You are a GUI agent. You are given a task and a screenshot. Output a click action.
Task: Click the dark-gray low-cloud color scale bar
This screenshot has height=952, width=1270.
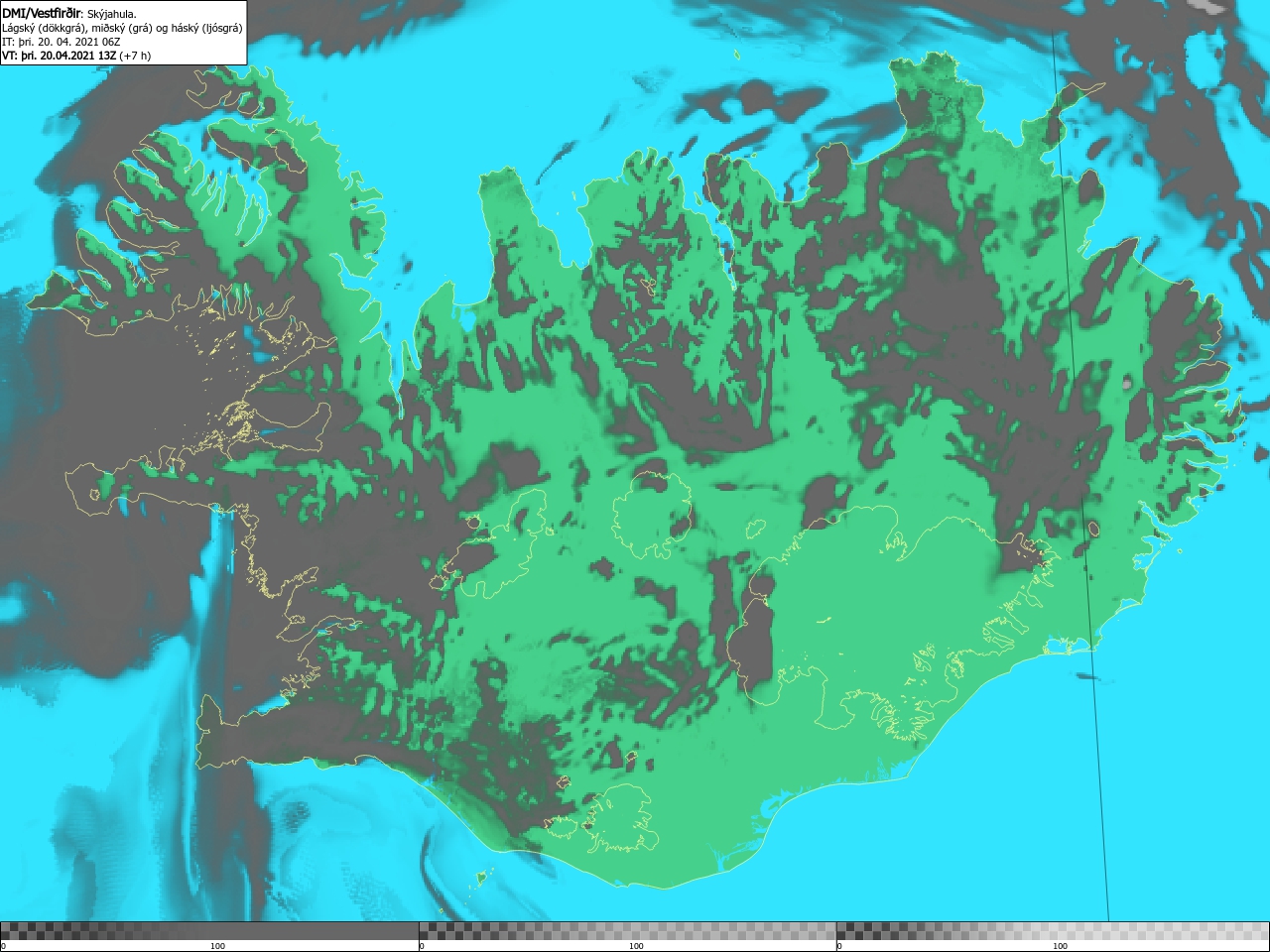pos(209,931)
